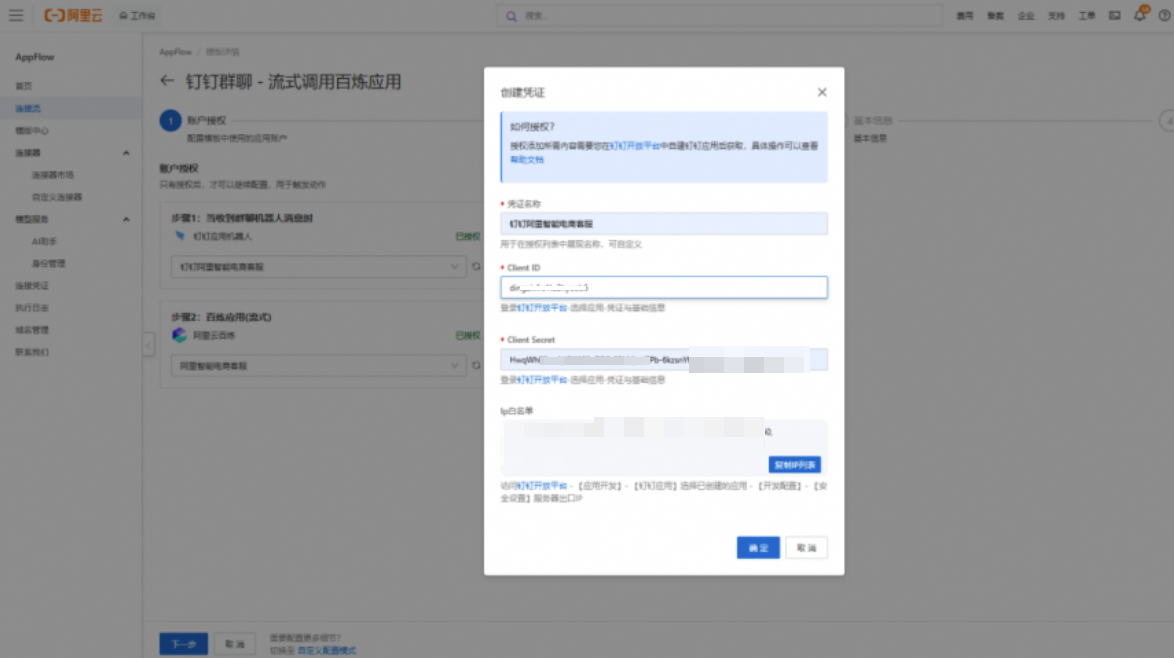Refresh the step 2 credential list
Image resolution: width=1174 pixels, height=658 pixels.
click(476, 366)
